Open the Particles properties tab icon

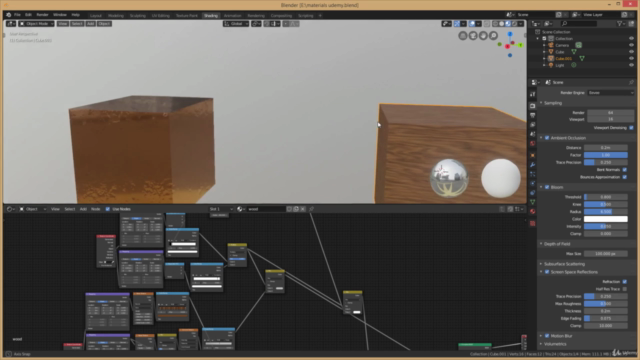point(532,174)
